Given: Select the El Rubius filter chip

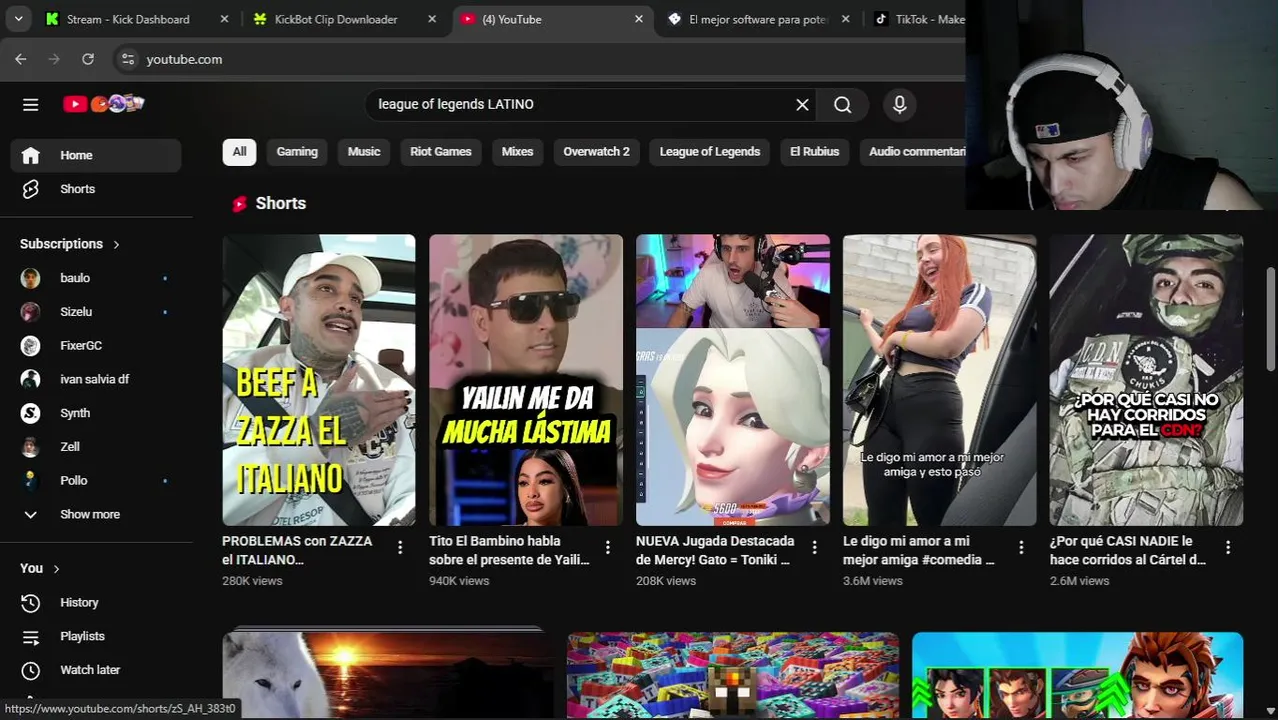Looking at the screenshot, I should click(x=814, y=152).
